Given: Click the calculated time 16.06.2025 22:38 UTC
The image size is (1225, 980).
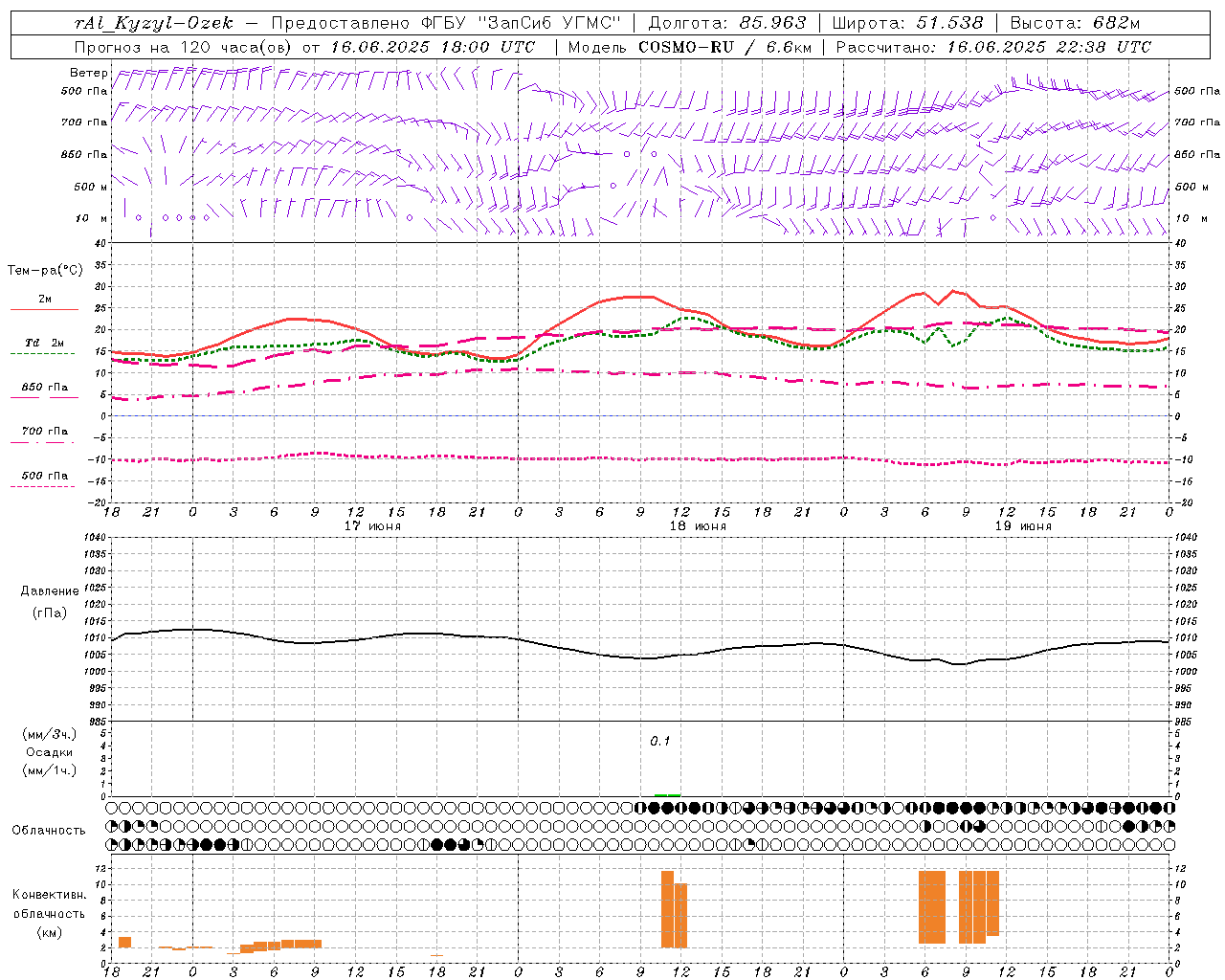Looking at the screenshot, I should pos(1049,47).
